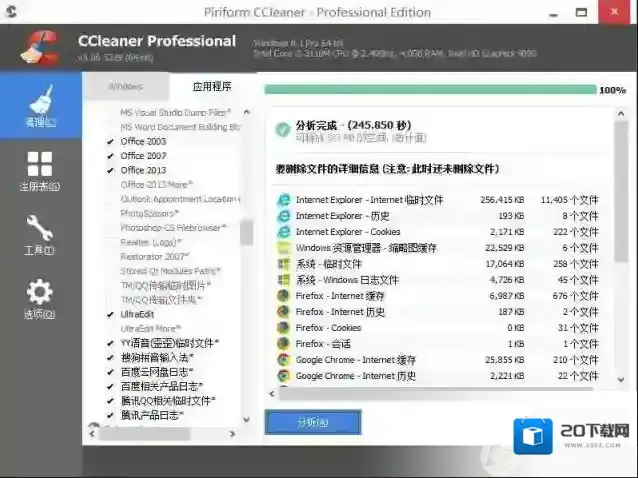Viewport: 638px width, 478px height.
Task: Select UltraEdit More* entry
Action: [x=151, y=329]
